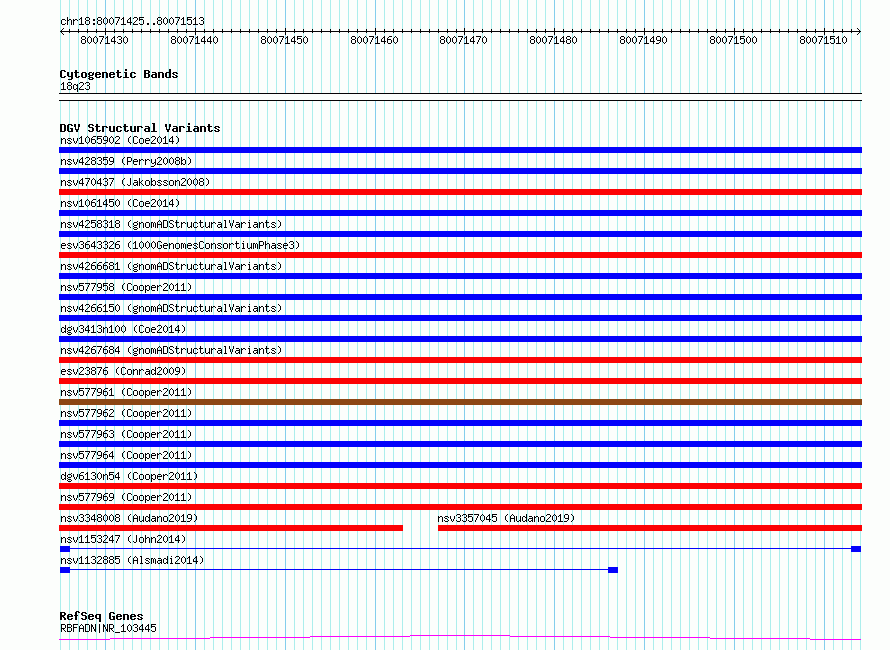Select the nsv577962 (Cooper2011) label
The height and width of the screenshot is (650, 890).
coord(126,413)
